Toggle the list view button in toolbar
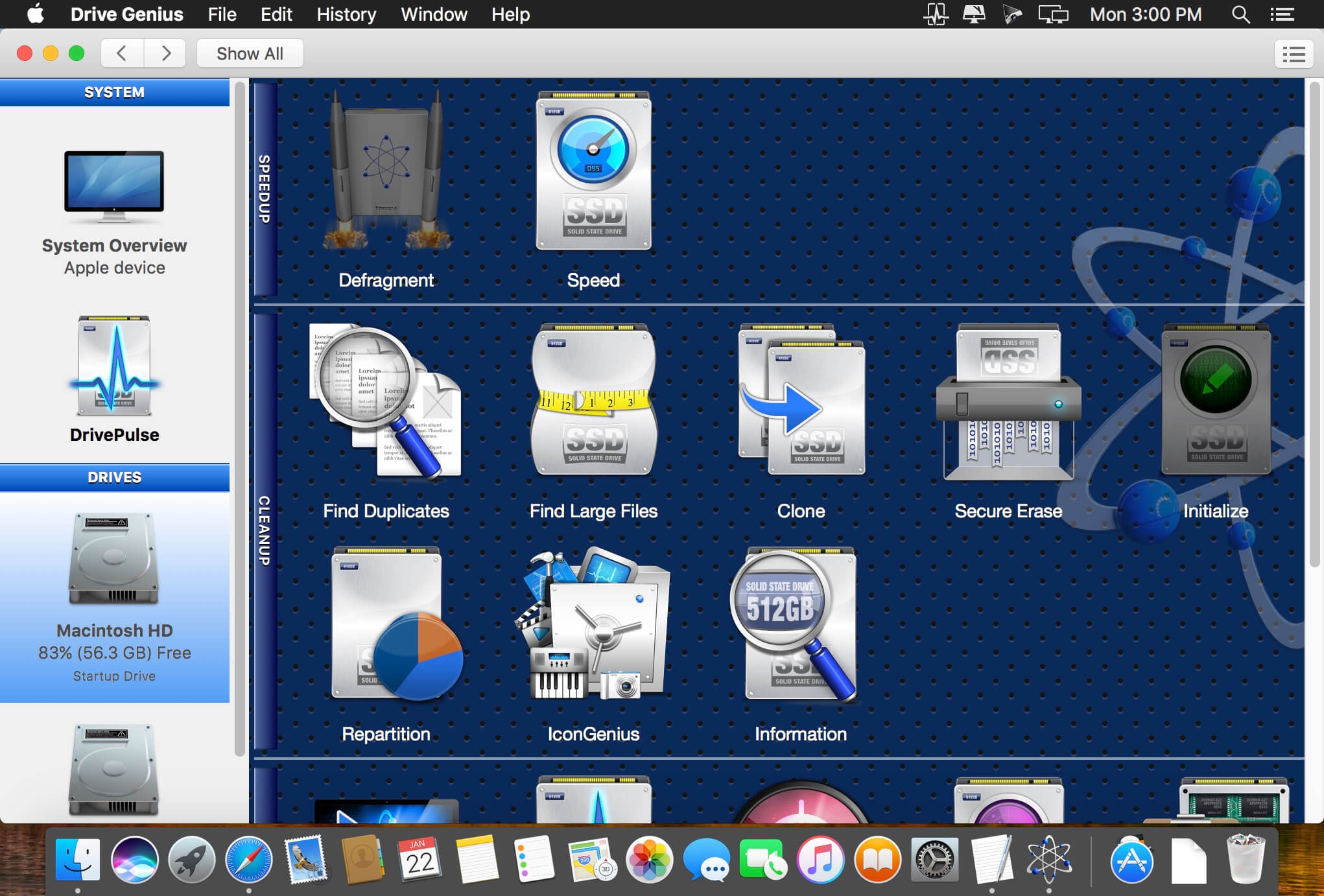Viewport: 1324px width, 896px height. [x=1294, y=54]
